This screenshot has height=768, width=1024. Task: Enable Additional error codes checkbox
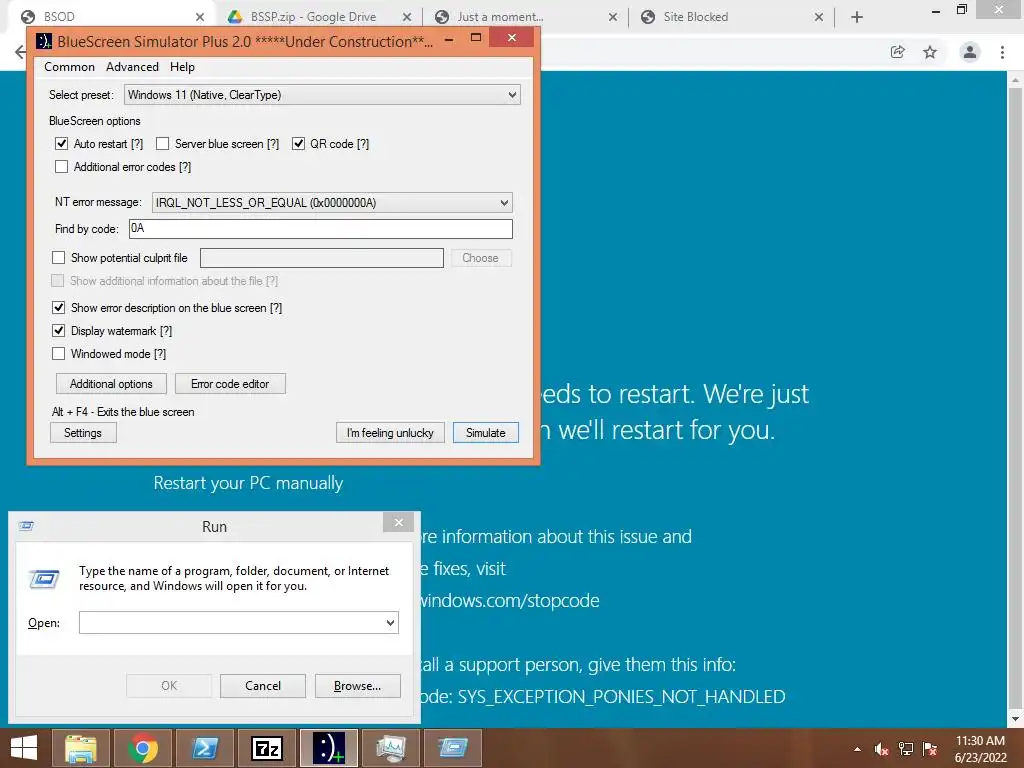(61, 167)
